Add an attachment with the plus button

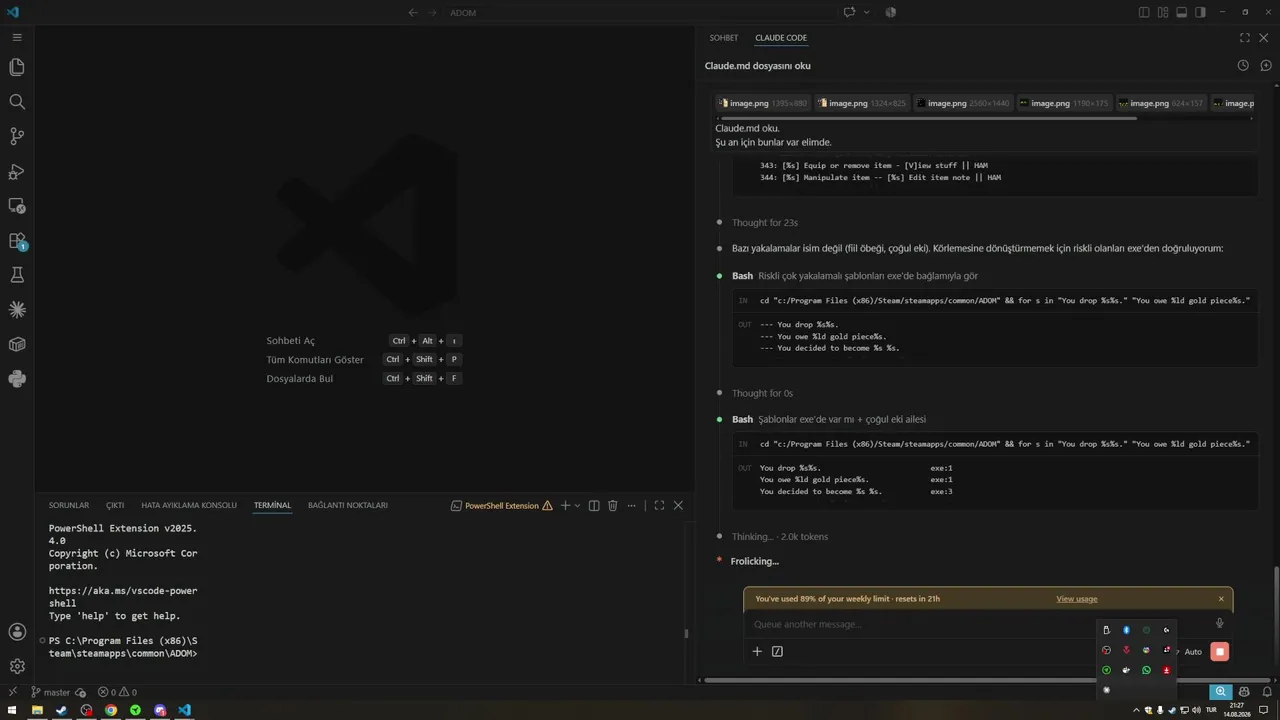[757, 651]
